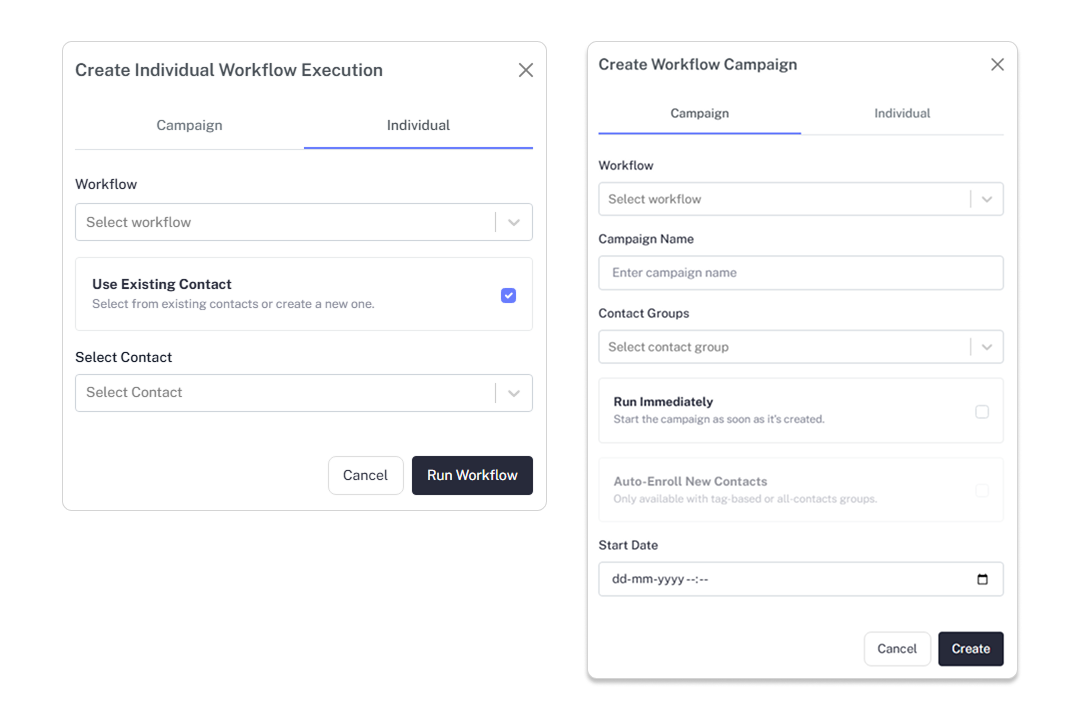This screenshot has width=1080, height=720.
Task: Click the Campaign Name input field
Action: [x=800, y=272]
